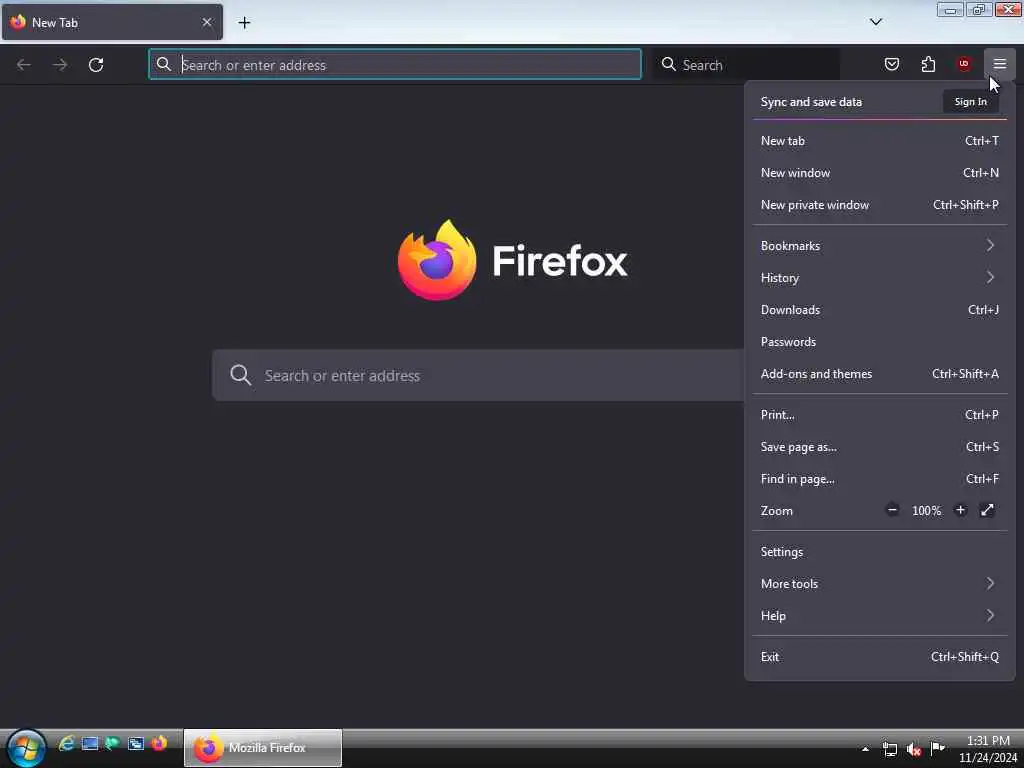
Task: Open the hamburger application menu button
Action: (999, 64)
